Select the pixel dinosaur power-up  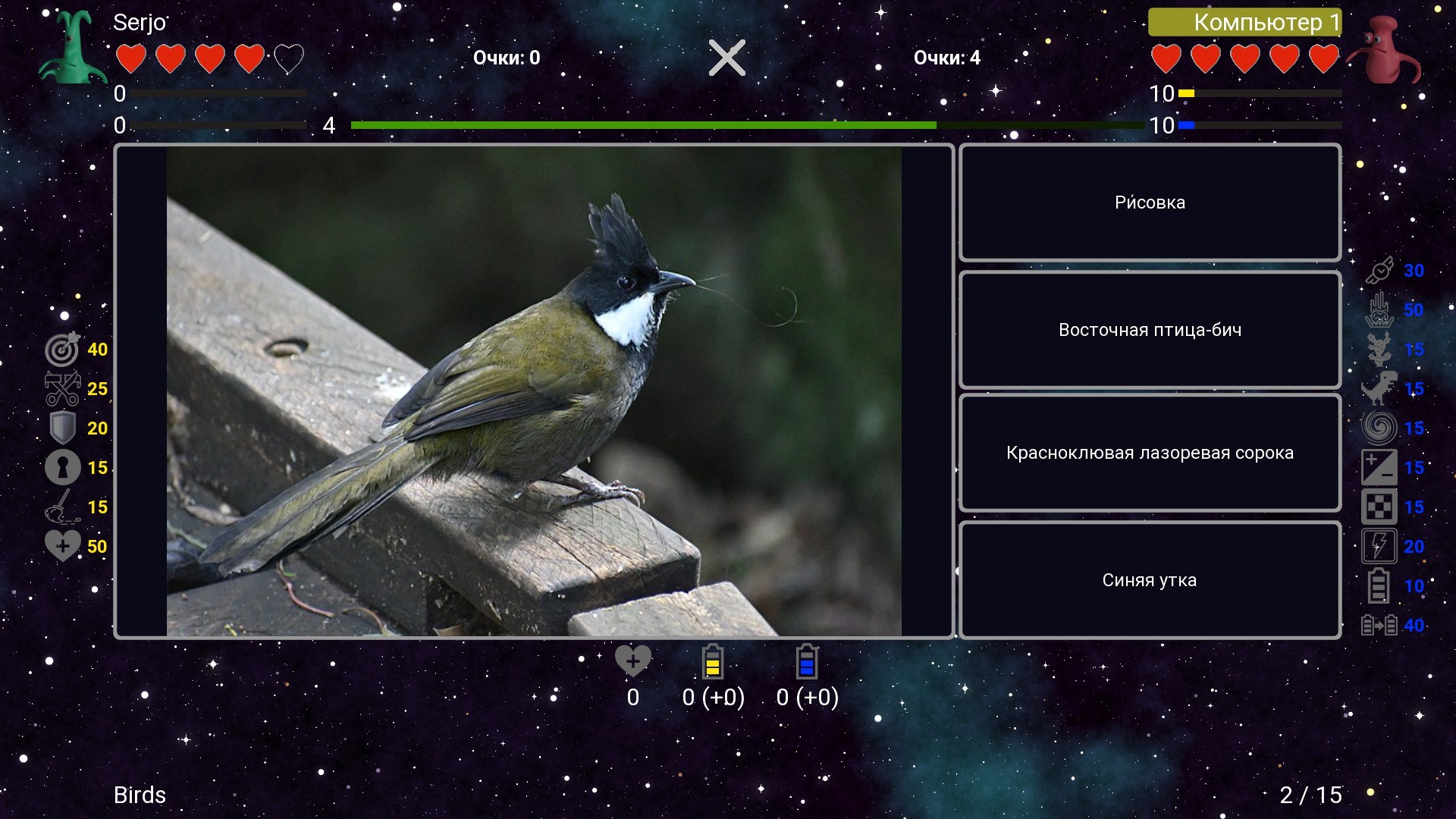(x=1379, y=389)
